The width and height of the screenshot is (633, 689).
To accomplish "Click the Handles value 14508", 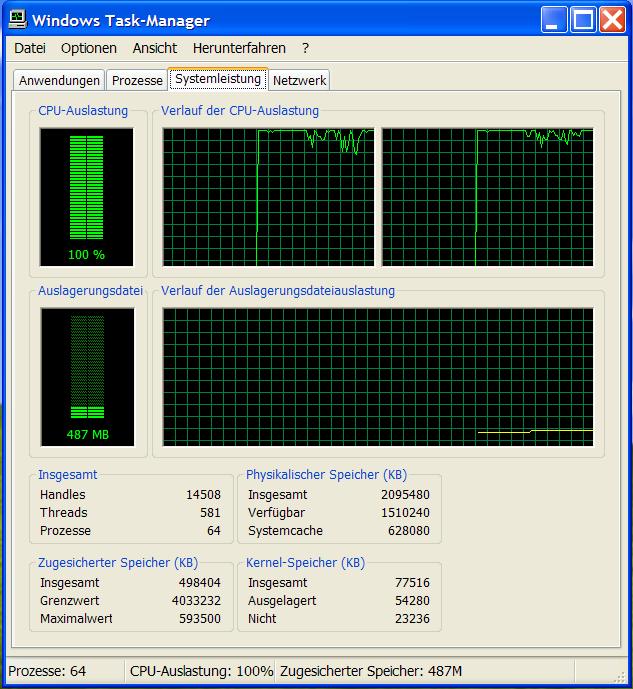I will [x=203, y=495].
